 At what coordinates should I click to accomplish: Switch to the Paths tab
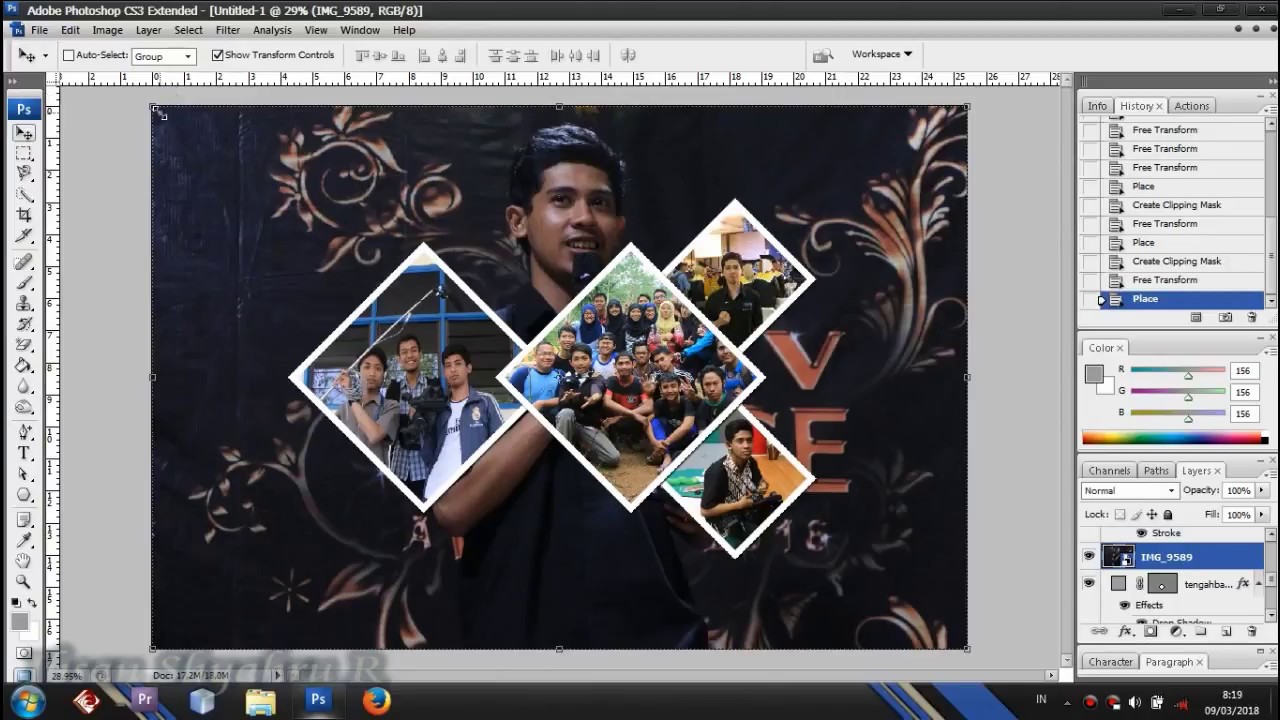coord(1156,470)
